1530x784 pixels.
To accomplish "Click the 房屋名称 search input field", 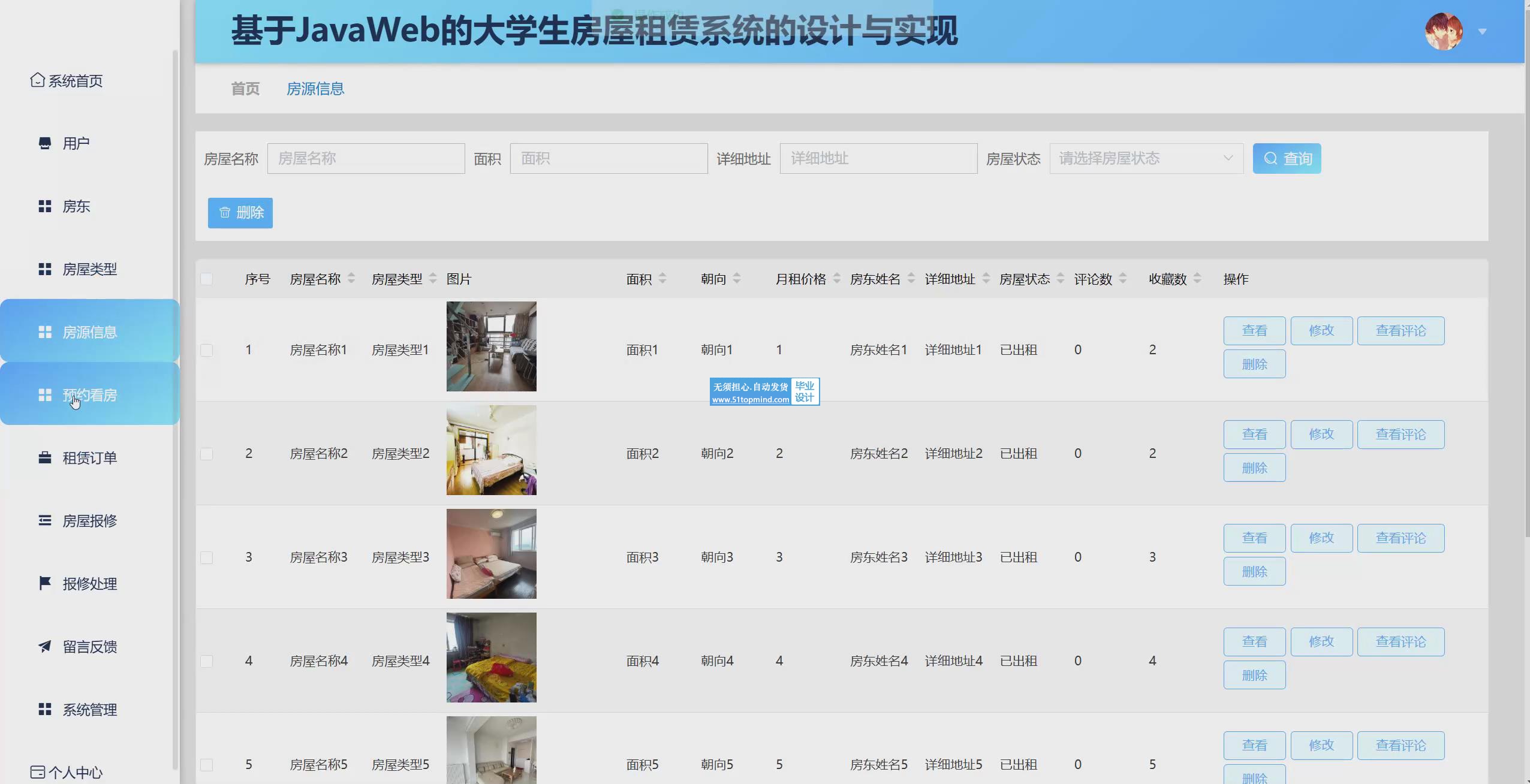I will click(366, 159).
